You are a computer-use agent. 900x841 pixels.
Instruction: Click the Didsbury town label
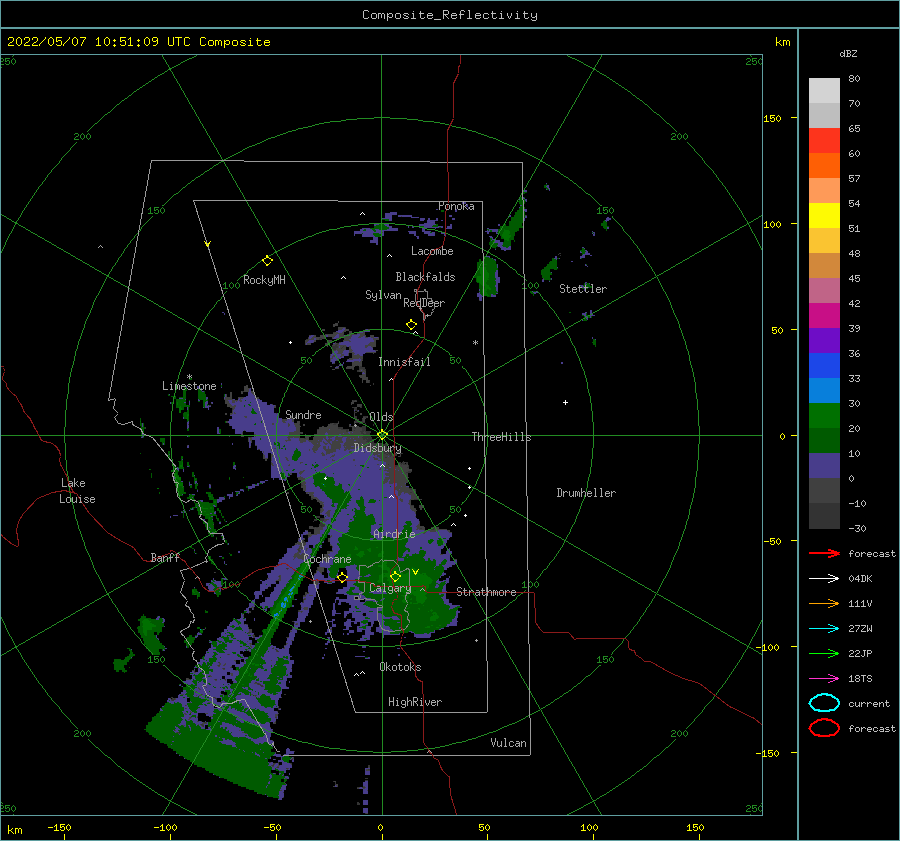tap(377, 448)
